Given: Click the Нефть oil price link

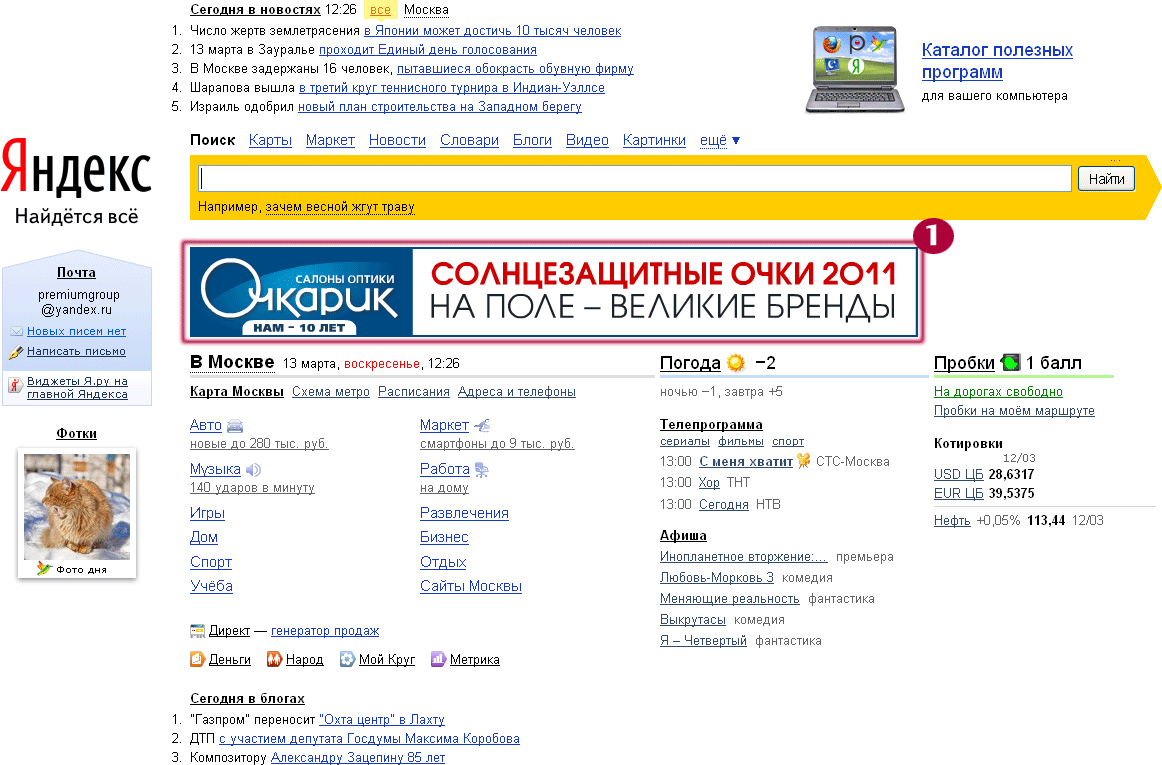Looking at the screenshot, I should click(952, 520).
